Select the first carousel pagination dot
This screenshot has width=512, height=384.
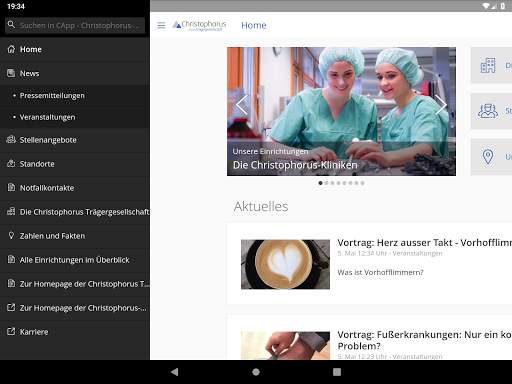[x=320, y=183]
